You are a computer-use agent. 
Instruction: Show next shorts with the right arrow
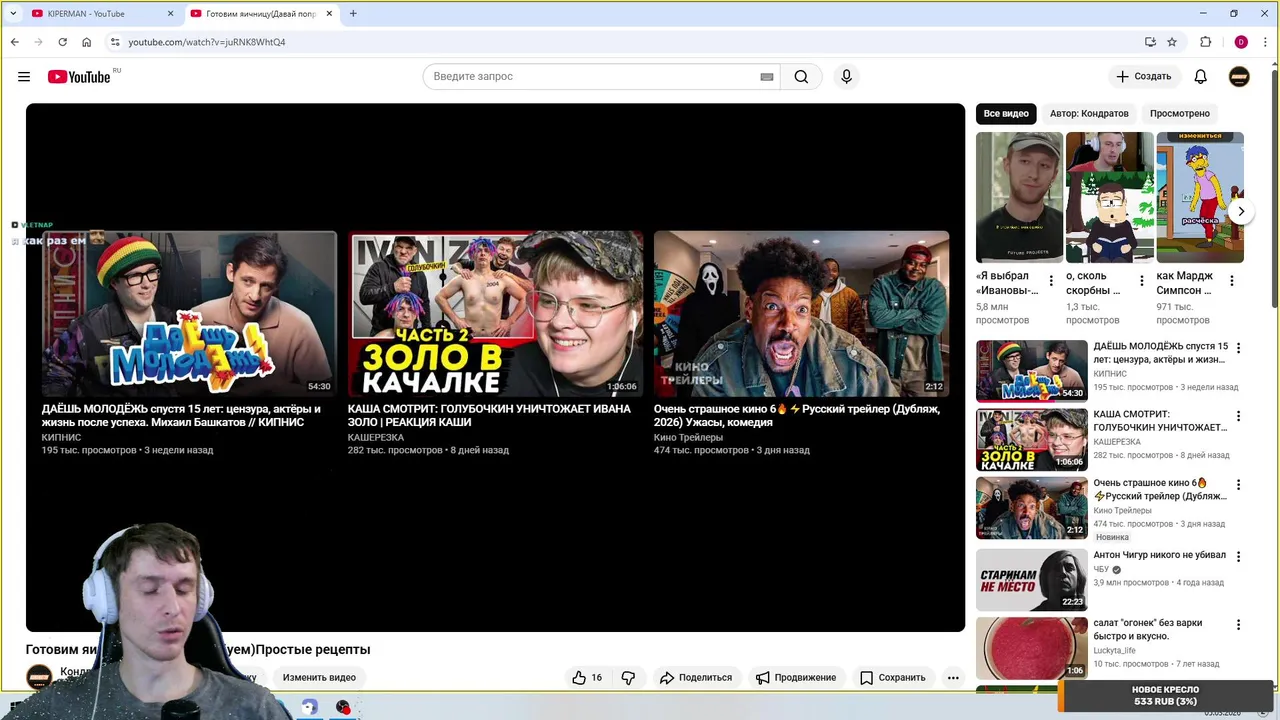click(1241, 211)
